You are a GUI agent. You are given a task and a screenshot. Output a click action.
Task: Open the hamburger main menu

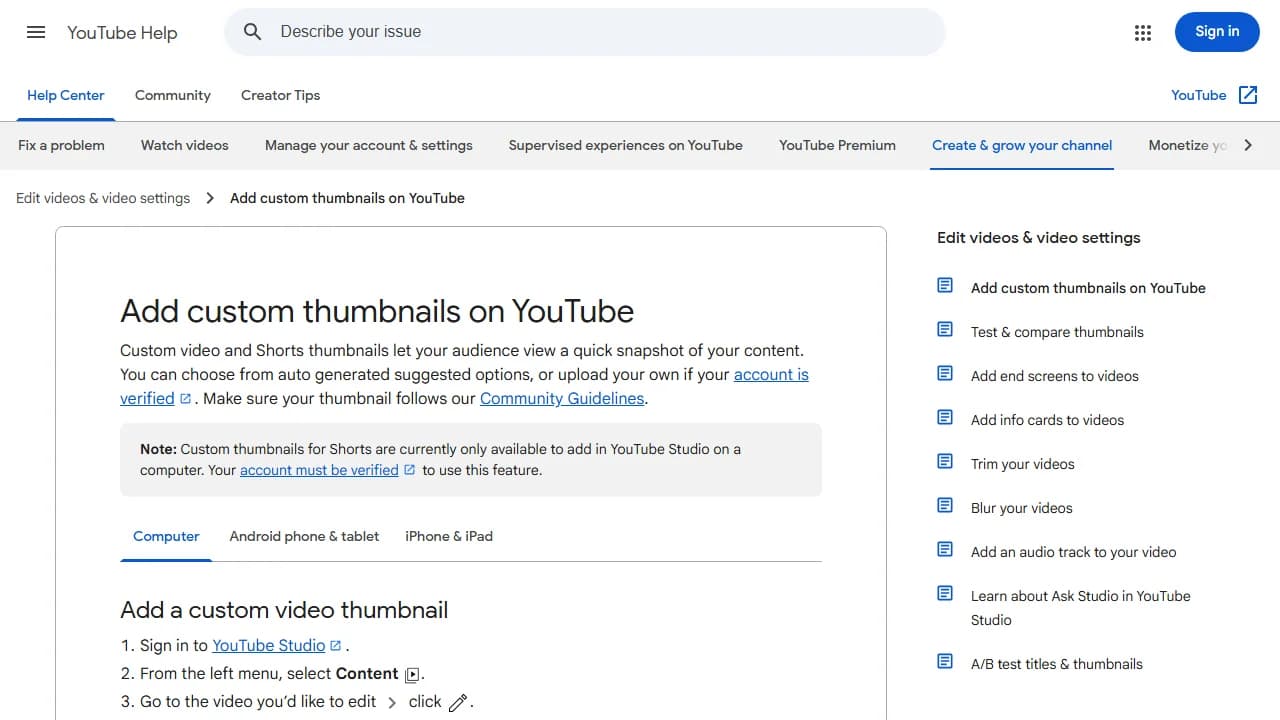coord(36,32)
